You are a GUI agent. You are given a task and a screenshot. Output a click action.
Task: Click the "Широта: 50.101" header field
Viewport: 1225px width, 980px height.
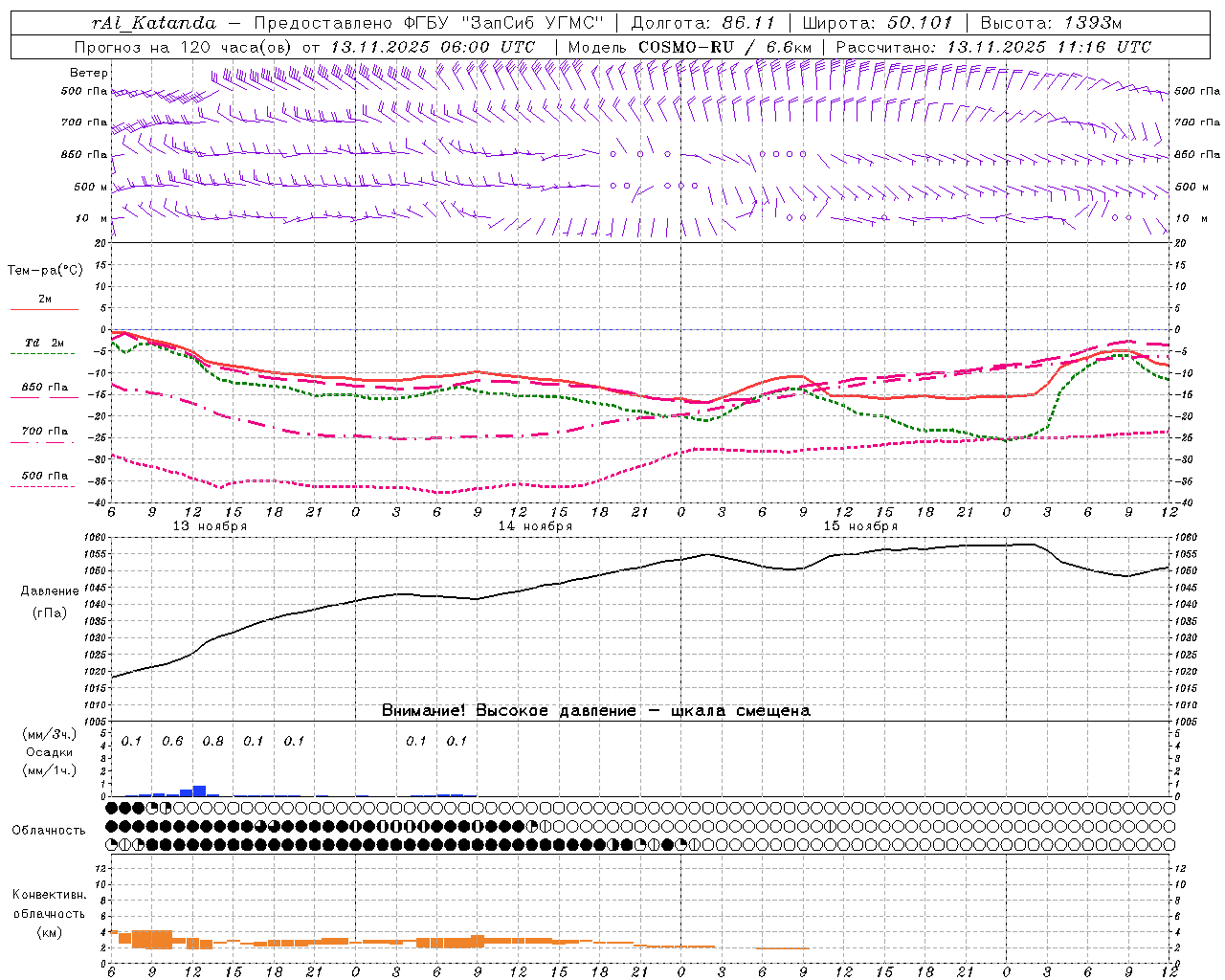point(878,23)
